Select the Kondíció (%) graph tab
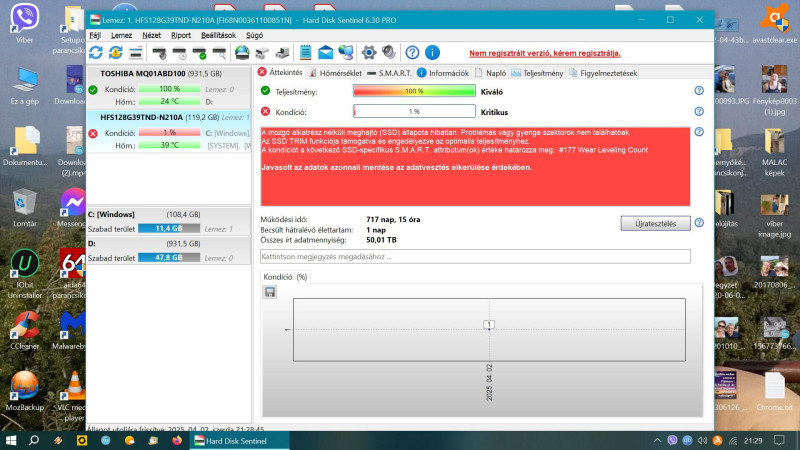Image resolution: width=800 pixels, height=450 pixels. [x=285, y=277]
